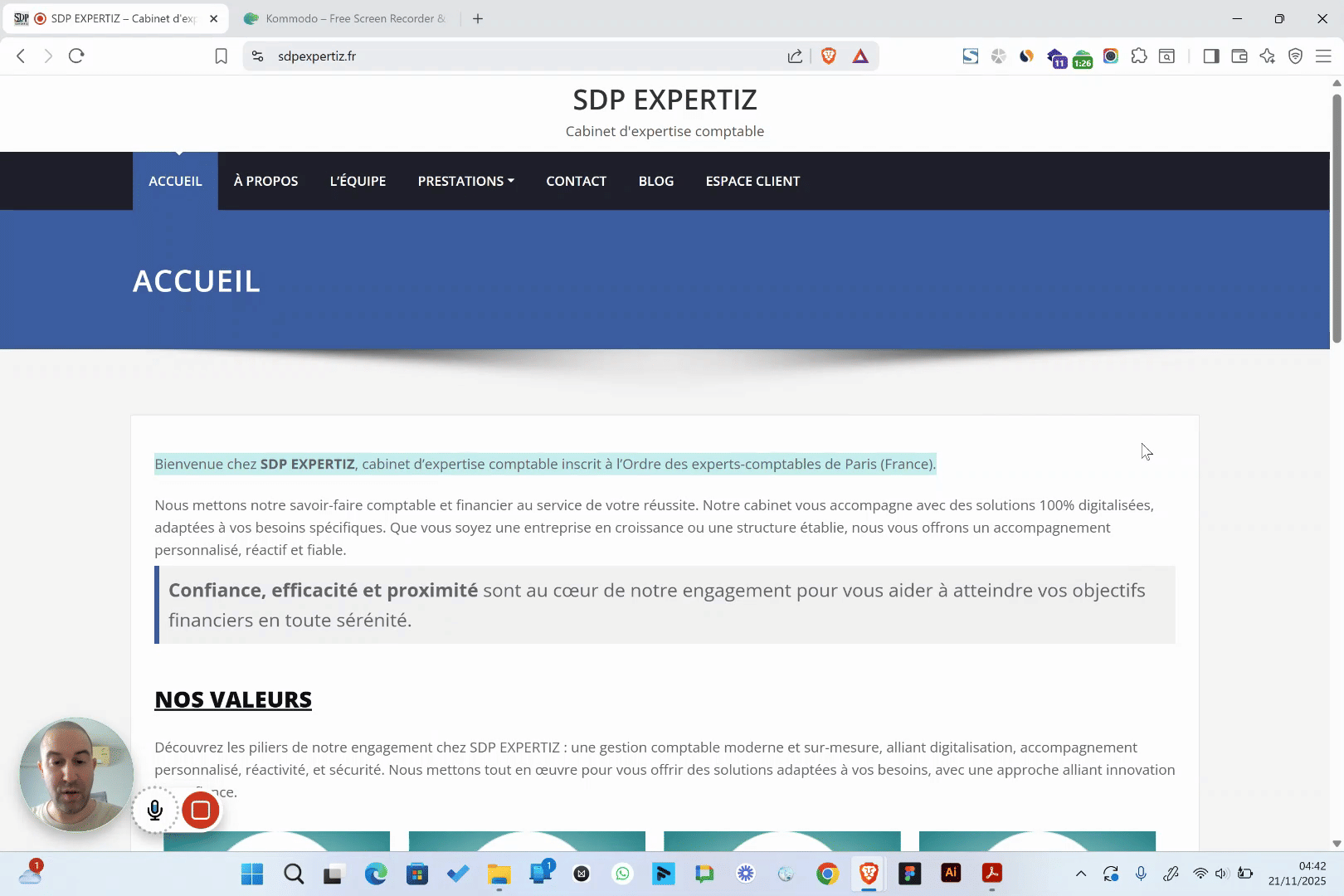
Task: Click the Brave Shields lion icon
Action: [x=828, y=56]
